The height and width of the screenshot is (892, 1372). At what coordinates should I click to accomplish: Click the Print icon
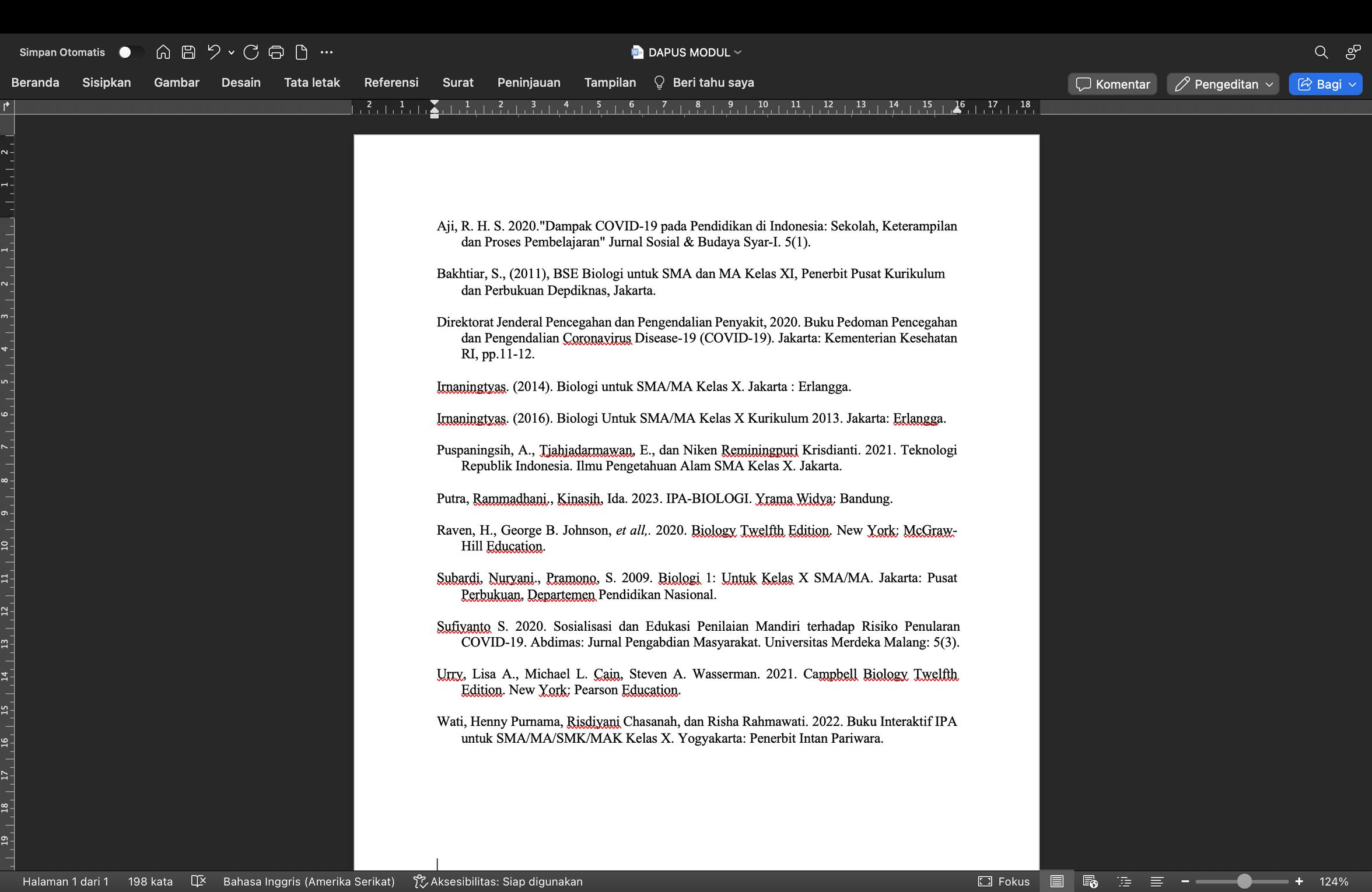(276, 52)
